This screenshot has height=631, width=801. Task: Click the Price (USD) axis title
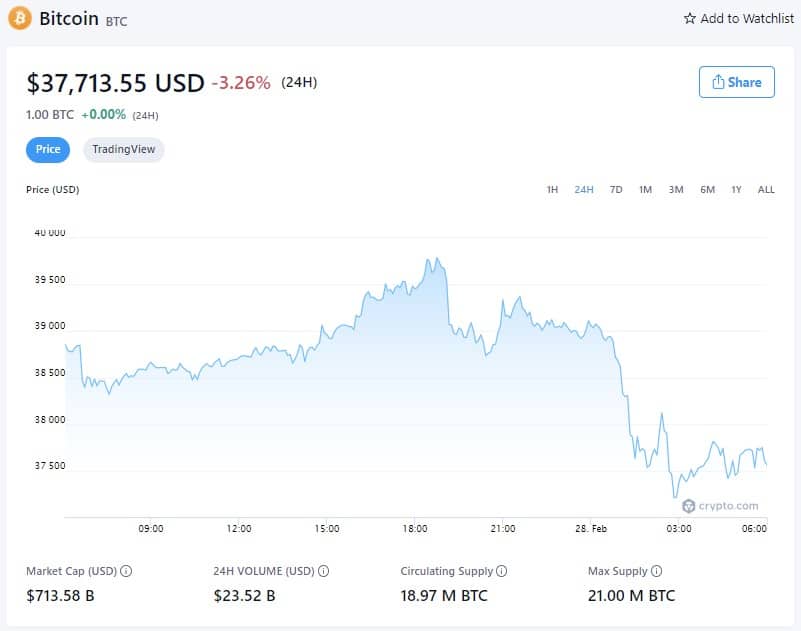53,190
